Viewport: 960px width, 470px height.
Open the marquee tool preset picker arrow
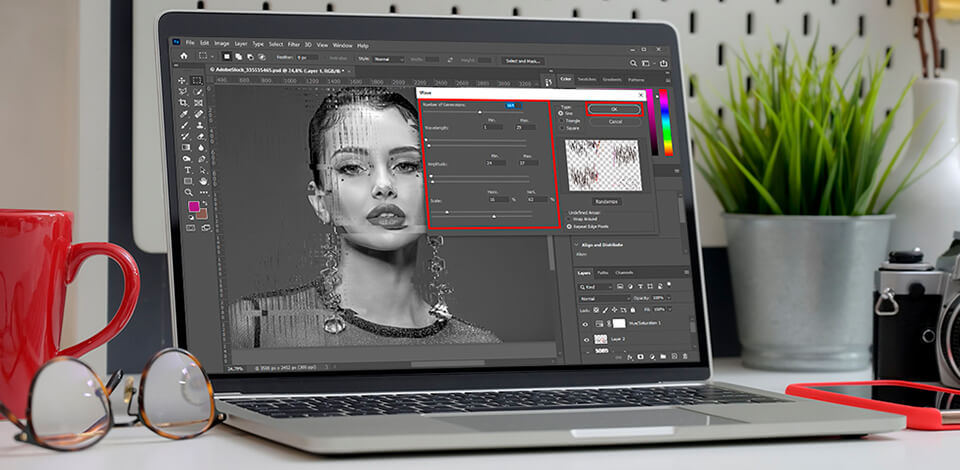(212, 56)
